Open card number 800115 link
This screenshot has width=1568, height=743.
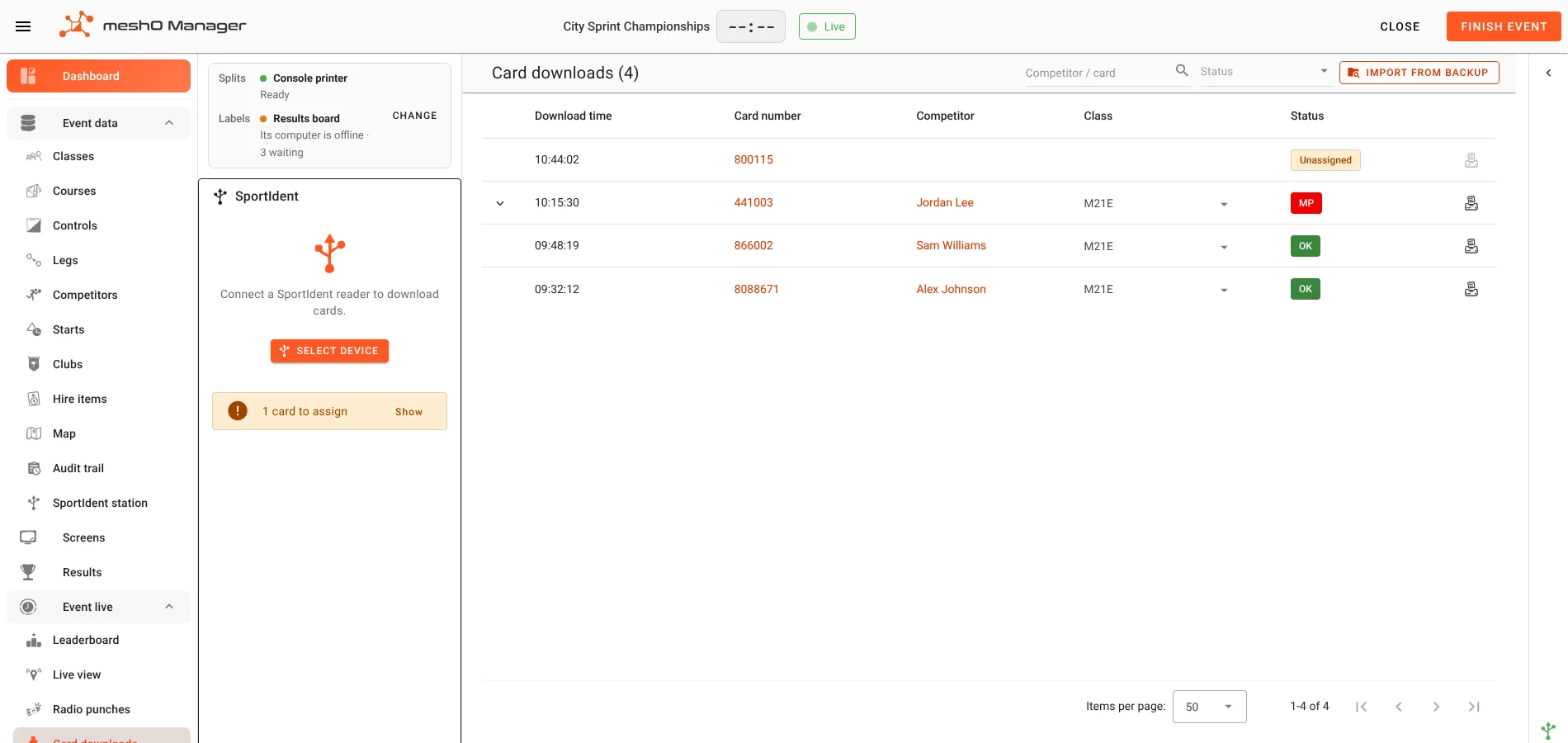(753, 159)
